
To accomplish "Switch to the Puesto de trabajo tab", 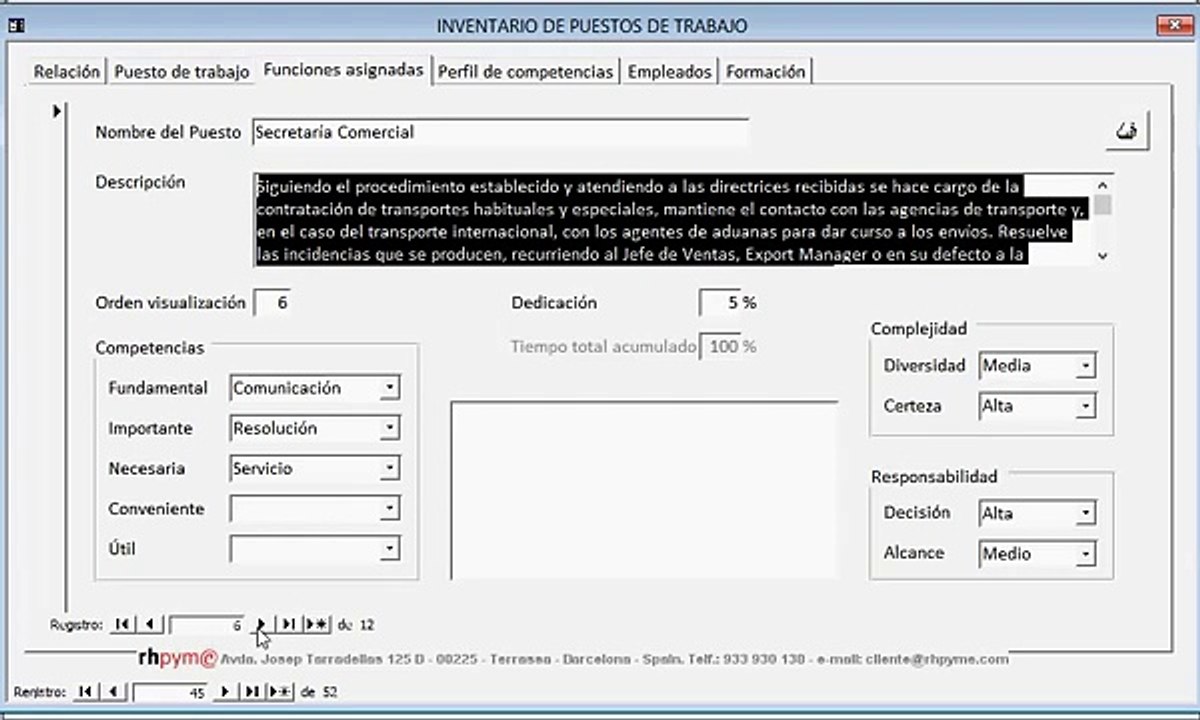I will (x=181, y=72).
